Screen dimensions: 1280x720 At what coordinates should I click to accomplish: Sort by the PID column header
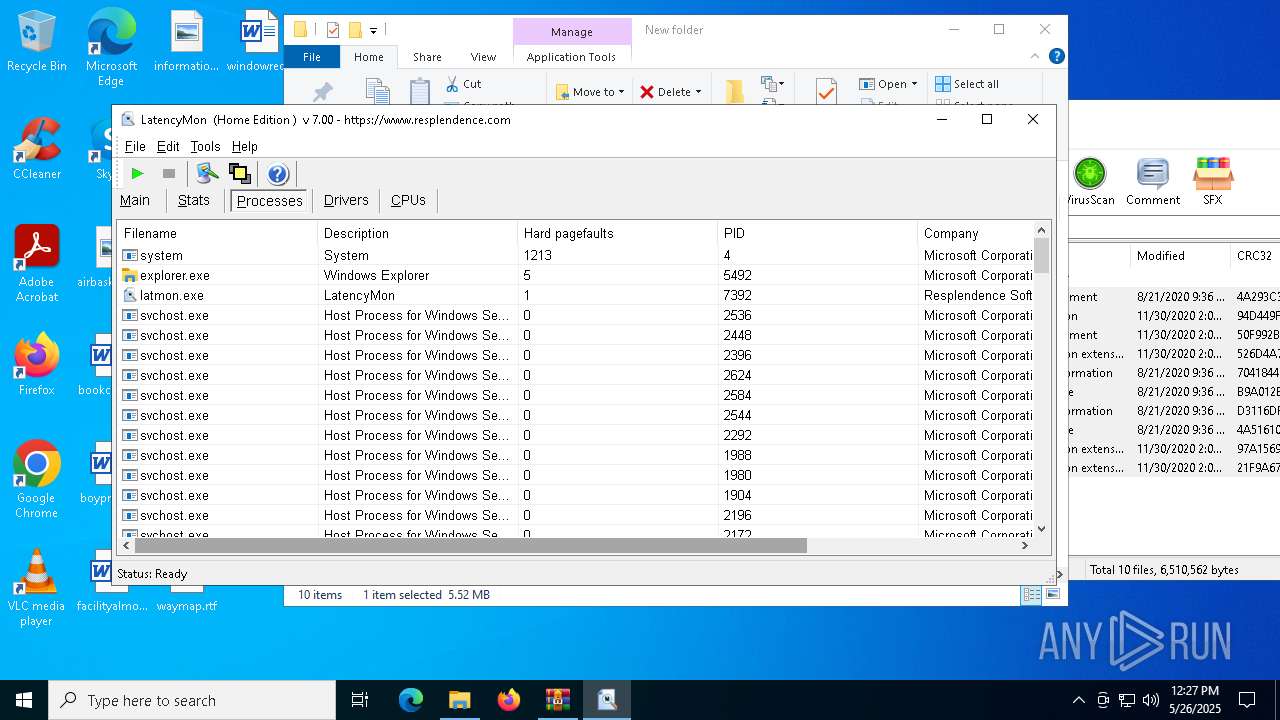[x=817, y=233]
